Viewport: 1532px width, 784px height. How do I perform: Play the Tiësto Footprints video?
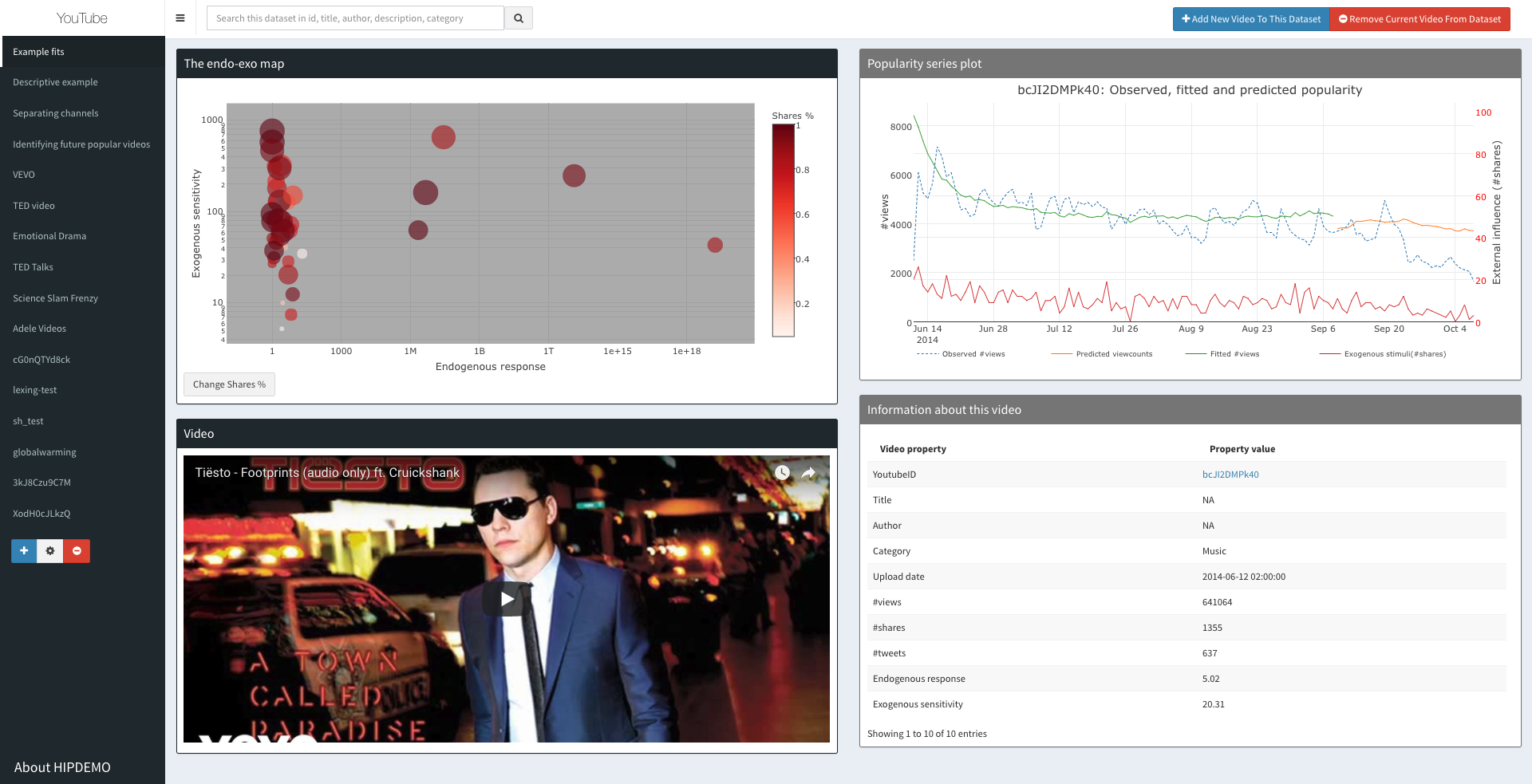507,599
